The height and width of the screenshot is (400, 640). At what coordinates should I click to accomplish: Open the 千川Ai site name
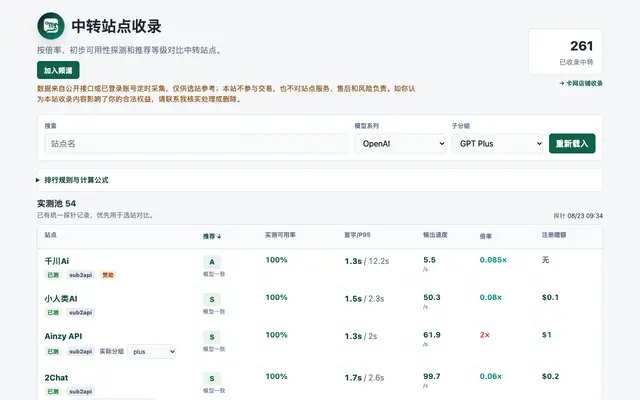(x=57, y=261)
